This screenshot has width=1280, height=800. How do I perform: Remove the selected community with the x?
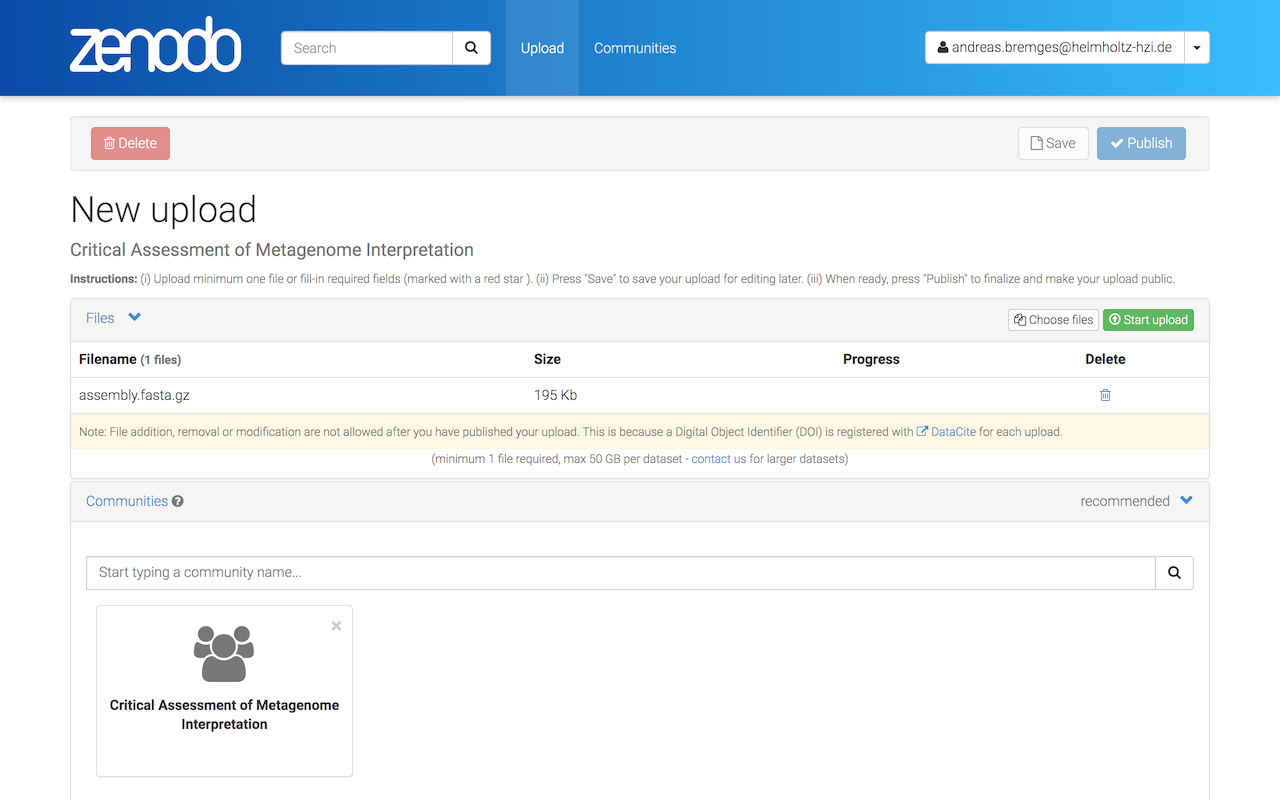click(336, 626)
